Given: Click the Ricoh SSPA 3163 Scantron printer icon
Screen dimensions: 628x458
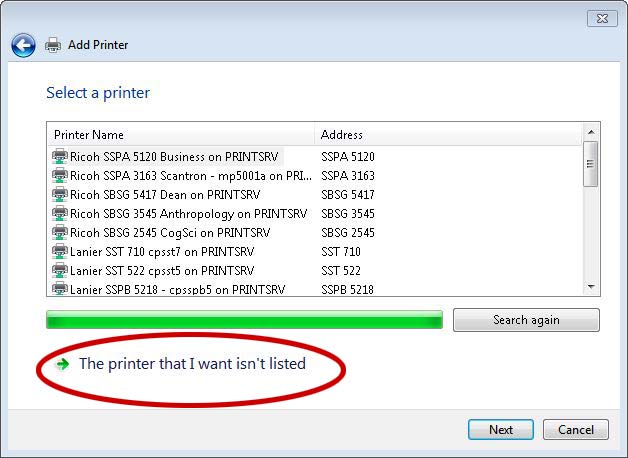Looking at the screenshot, I should (60, 175).
